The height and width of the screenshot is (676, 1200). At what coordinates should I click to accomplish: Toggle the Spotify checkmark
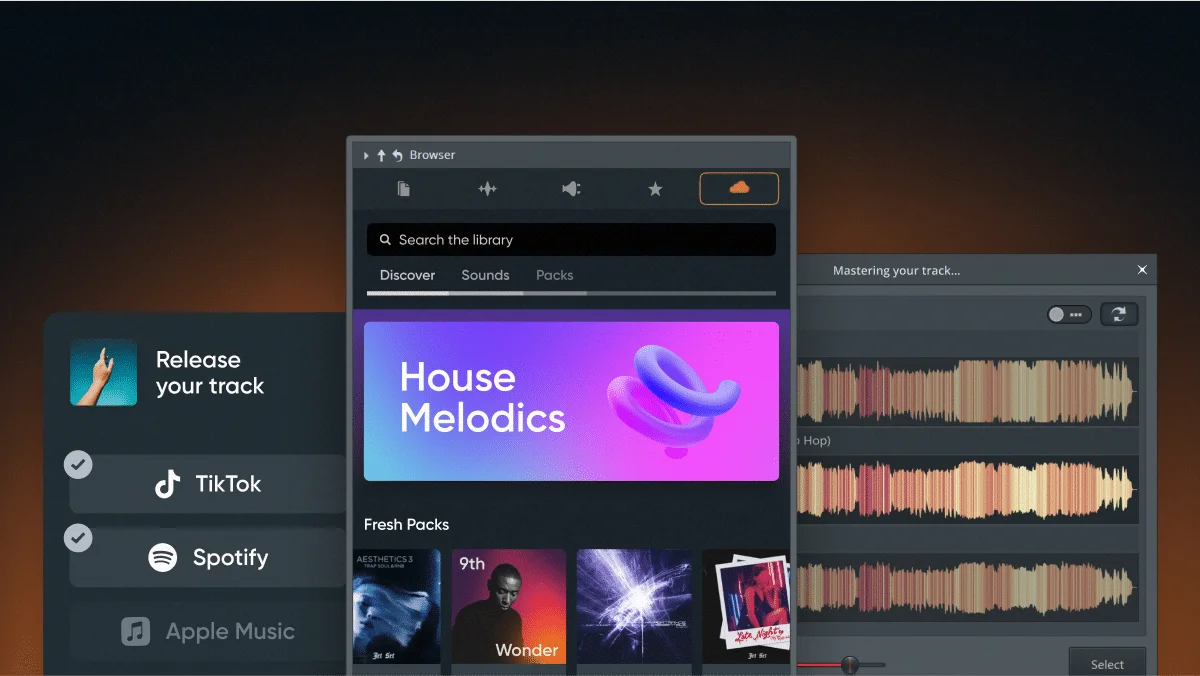point(78,538)
